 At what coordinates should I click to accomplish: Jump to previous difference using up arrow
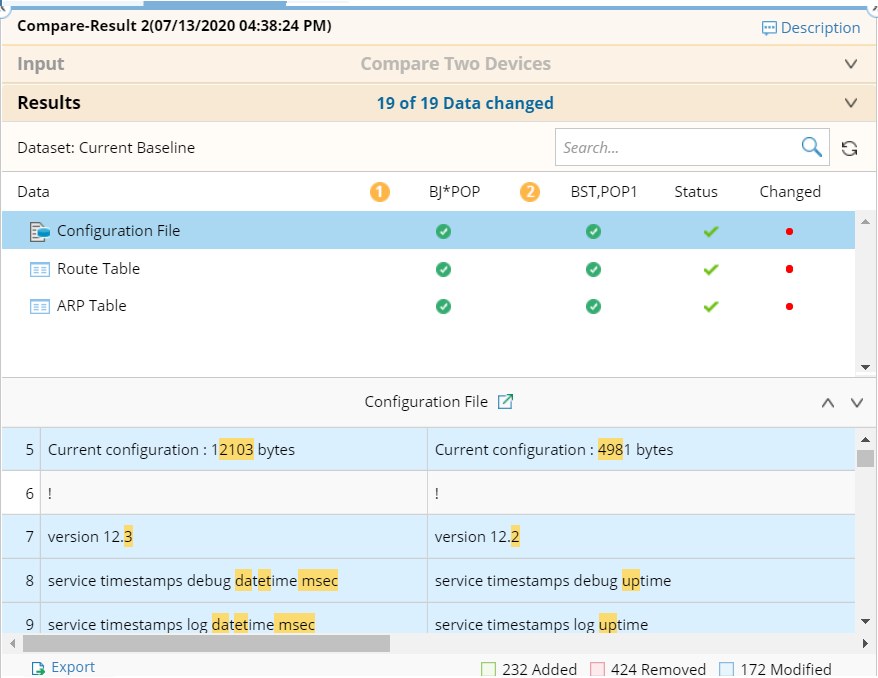point(827,403)
